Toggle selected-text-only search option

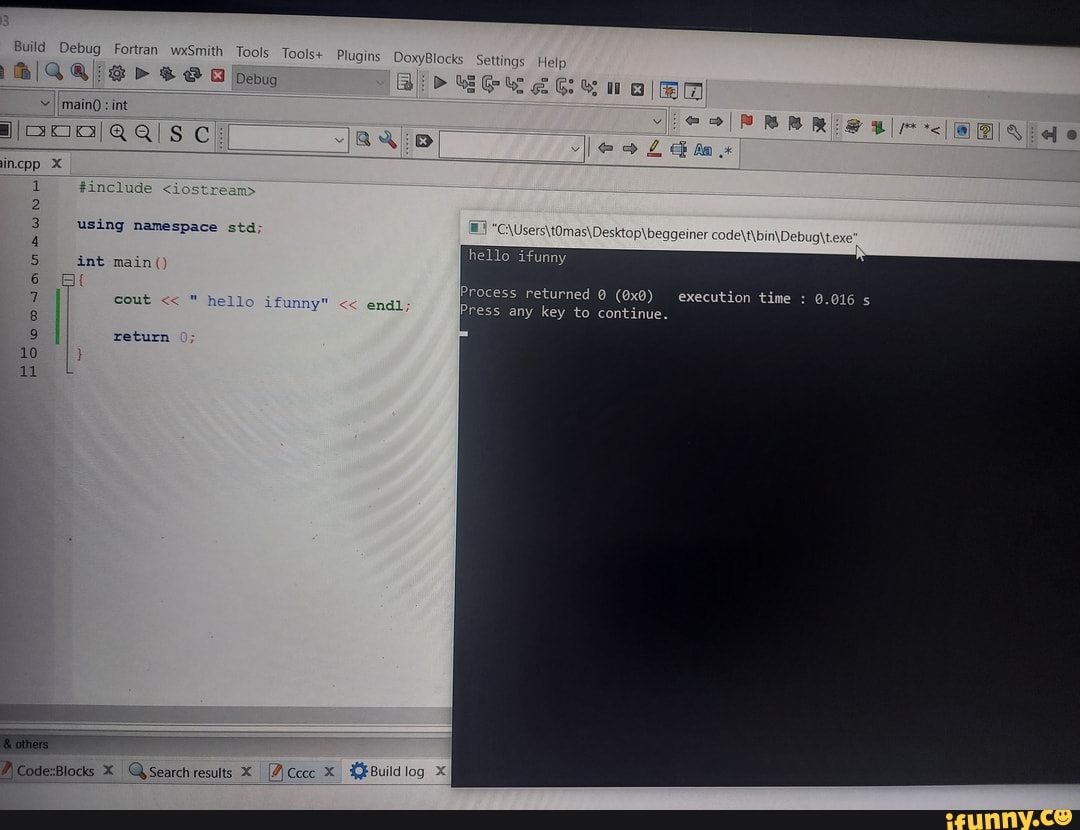[x=678, y=149]
